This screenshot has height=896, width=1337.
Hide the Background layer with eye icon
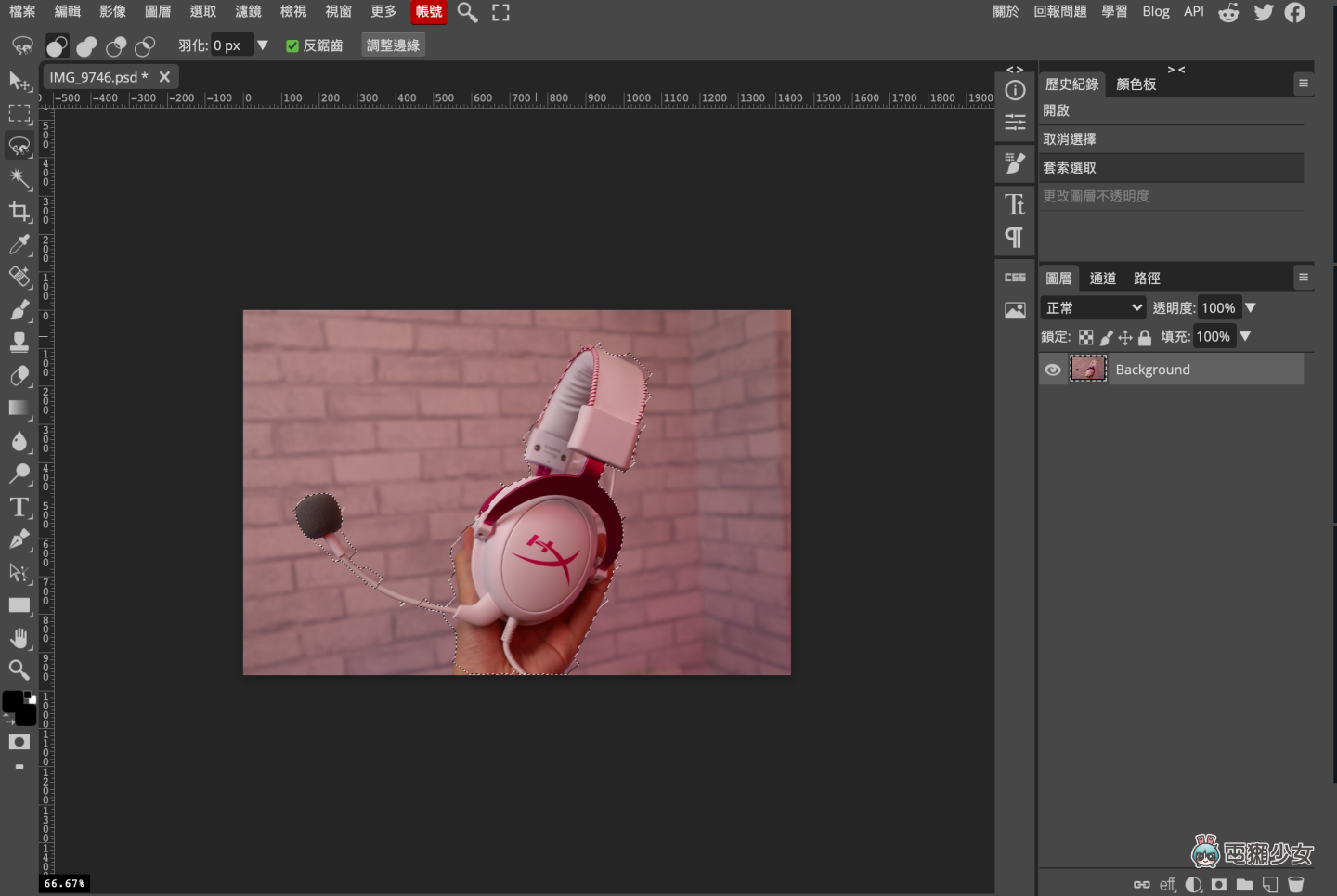[1052, 370]
